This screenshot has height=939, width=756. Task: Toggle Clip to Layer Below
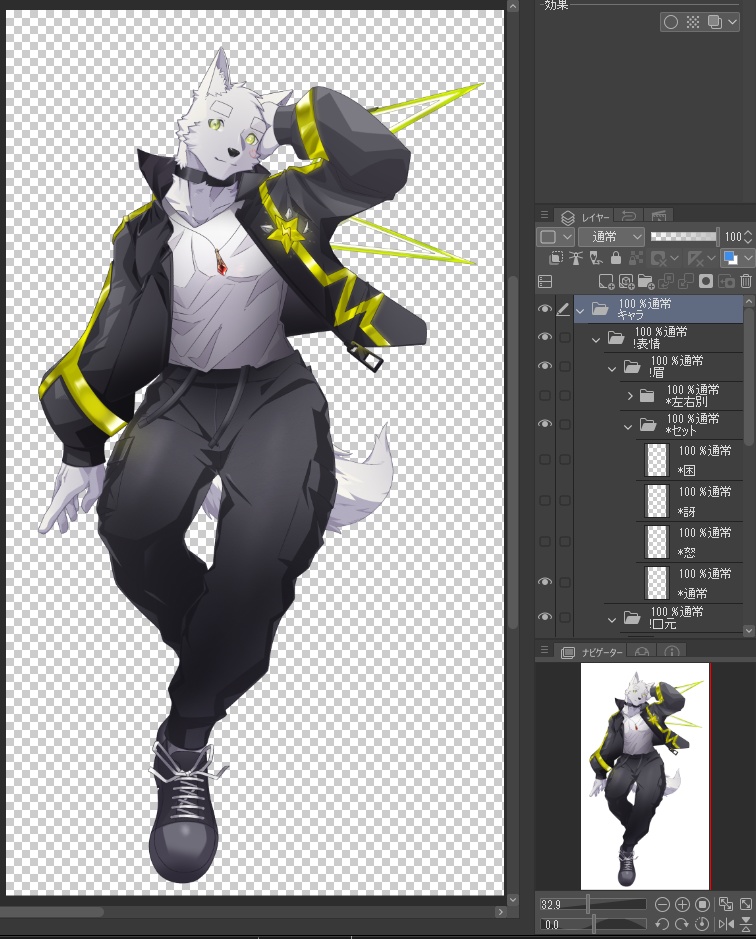pos(556,258)
